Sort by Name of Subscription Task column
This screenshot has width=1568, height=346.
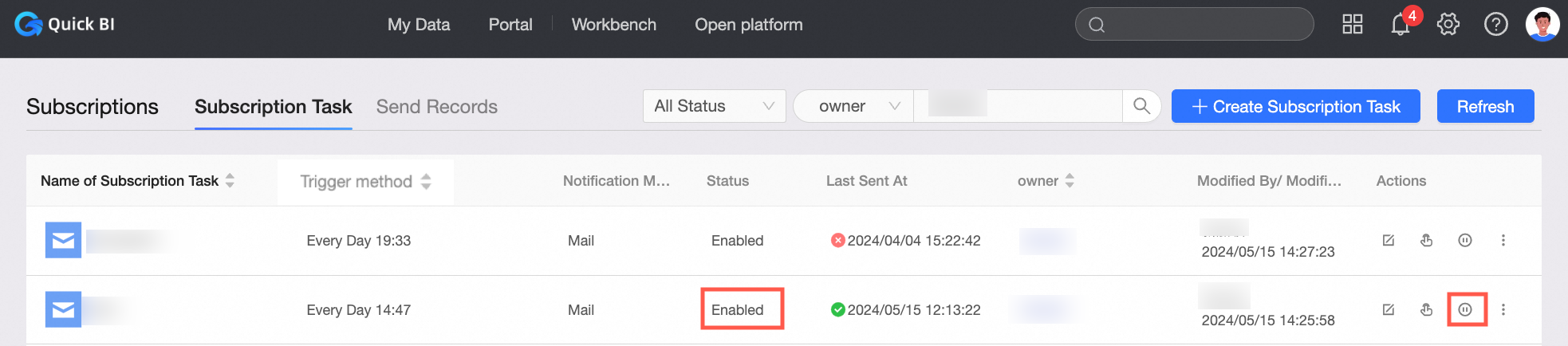tap(230, 181)
